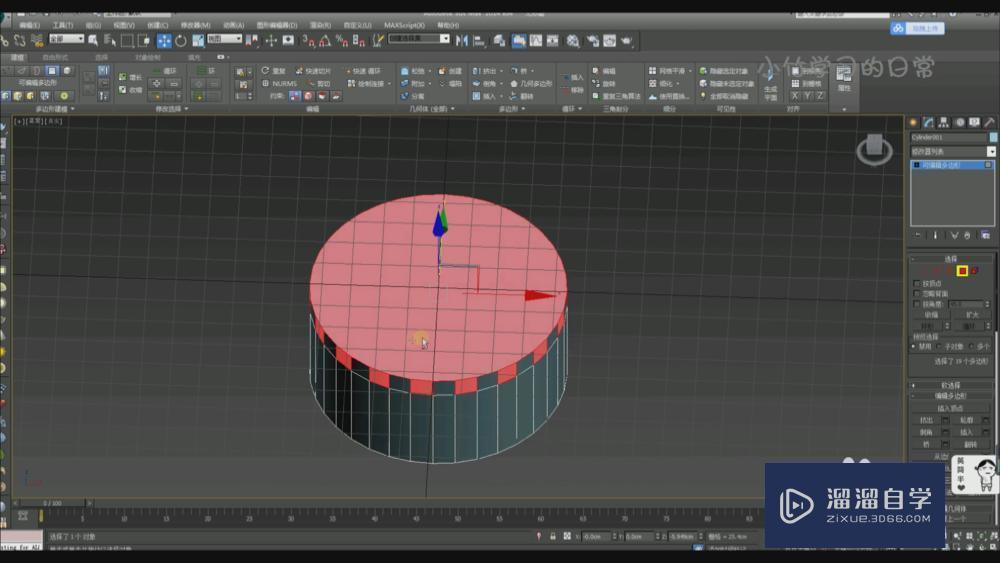The width and height of the screenshot is (1000, 563).
Task: Expand the 多边形建模 ribbon panel
Action: 55,109
